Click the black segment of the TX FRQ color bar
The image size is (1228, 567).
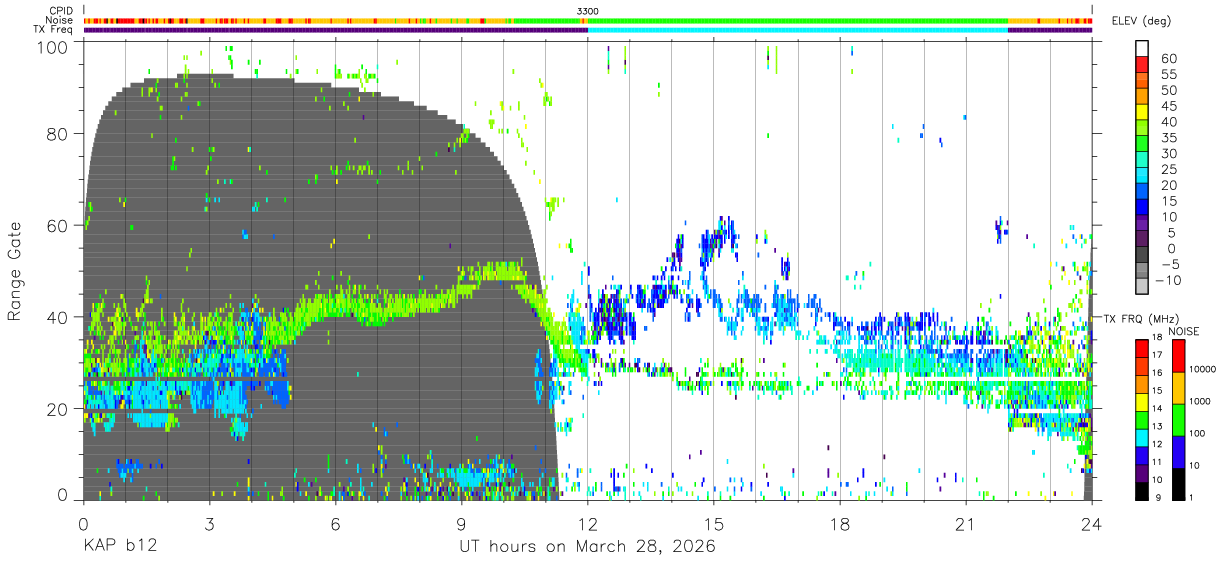[x=1142, y=491]
